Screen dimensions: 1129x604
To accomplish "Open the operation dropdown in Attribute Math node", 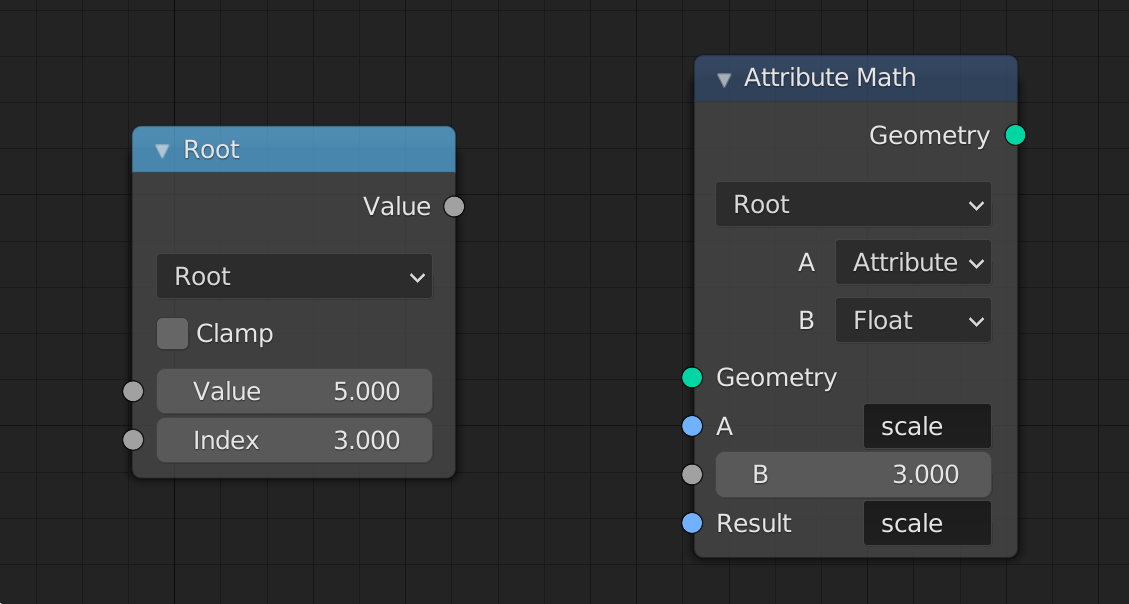I will click(853, 204).
